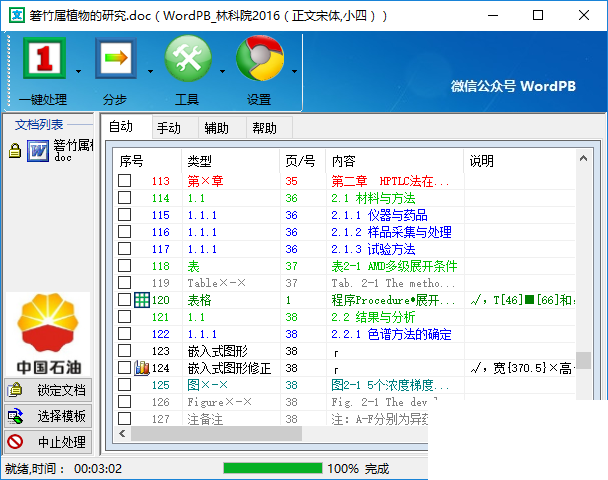Tick the checkbox for row 119
Viewport: 608px width, 480px height.
click(x=124, y=283)
